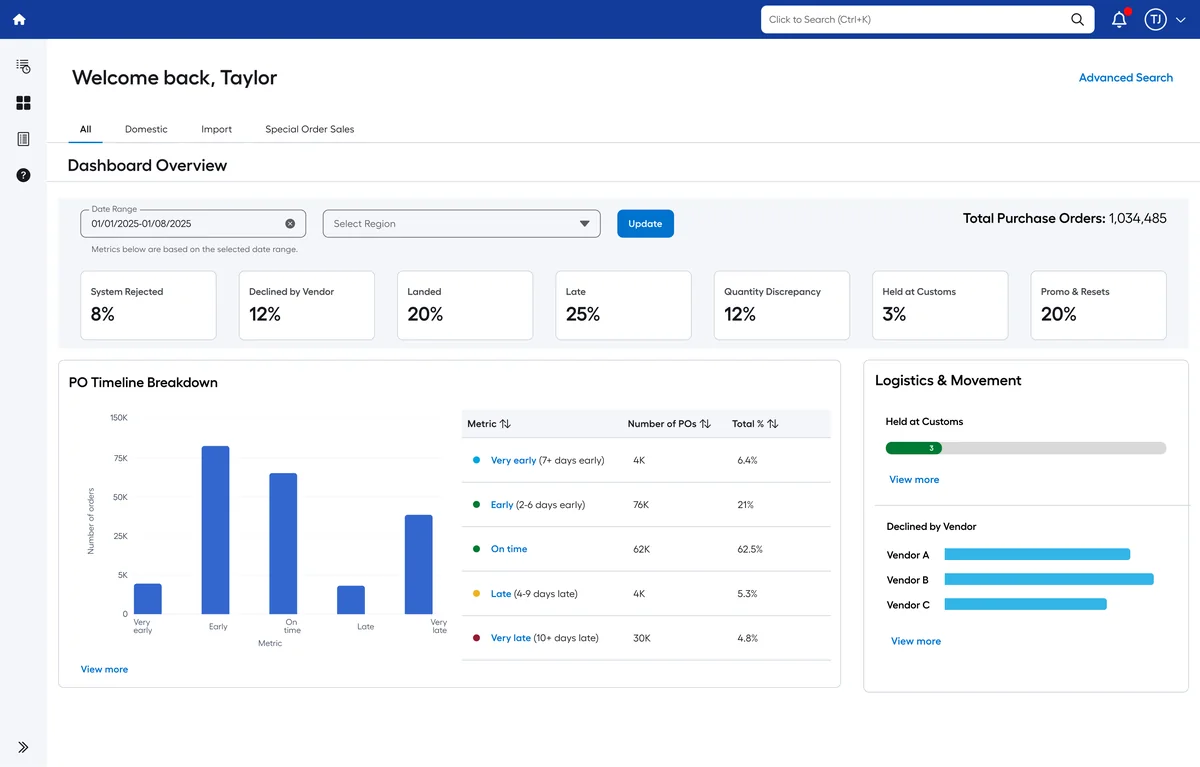Click the Very late bar in chart
Image resolution: width=1200 pixels, height=767 pixels.
(419, 564)
